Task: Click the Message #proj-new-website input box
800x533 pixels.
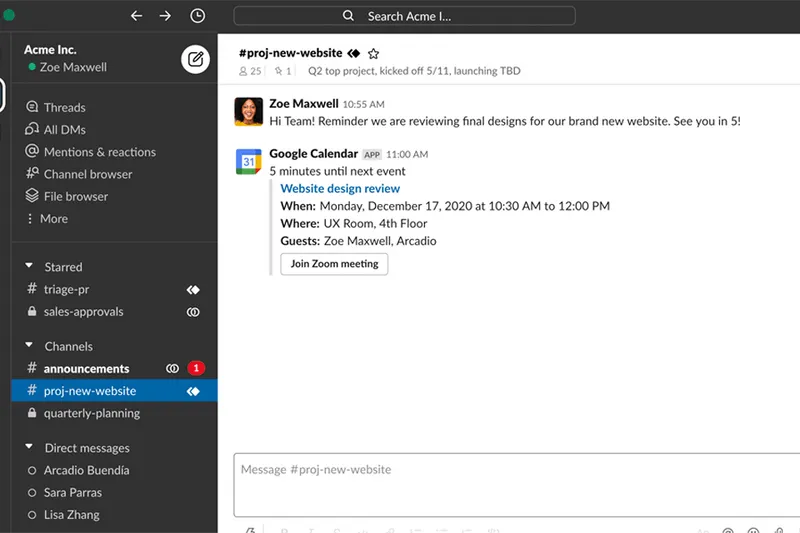Action: [517, 485]
